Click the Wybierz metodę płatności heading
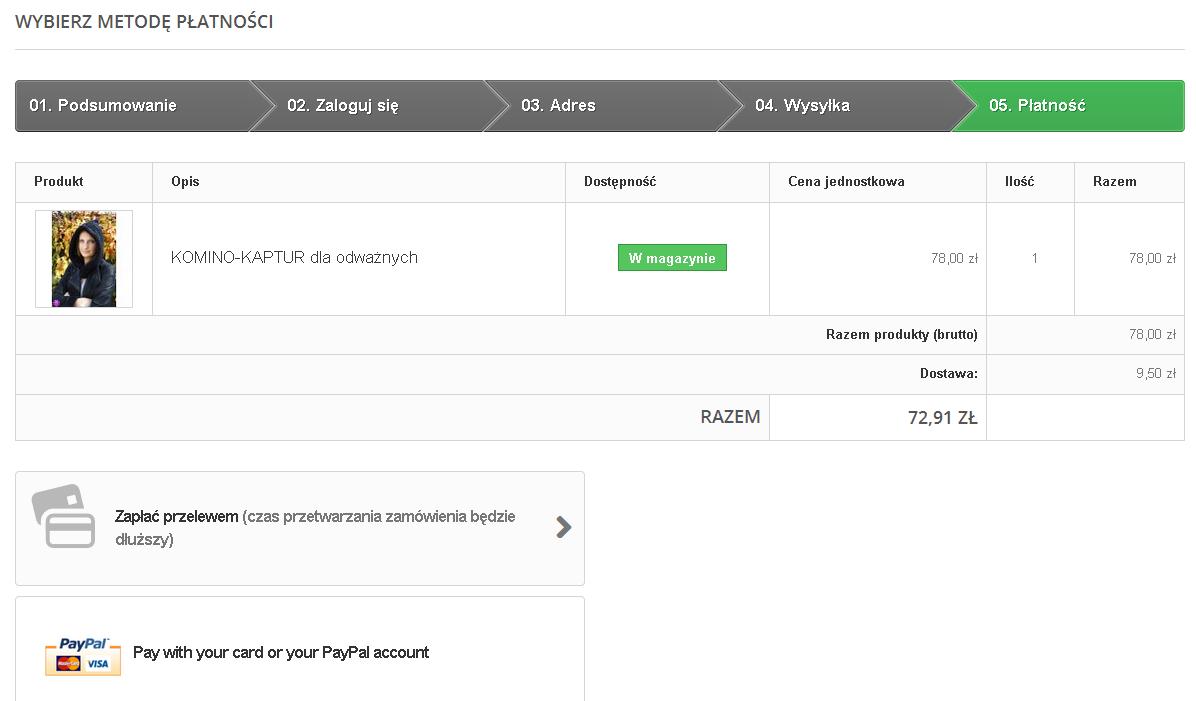1196x701 pixels. (144, 22)
